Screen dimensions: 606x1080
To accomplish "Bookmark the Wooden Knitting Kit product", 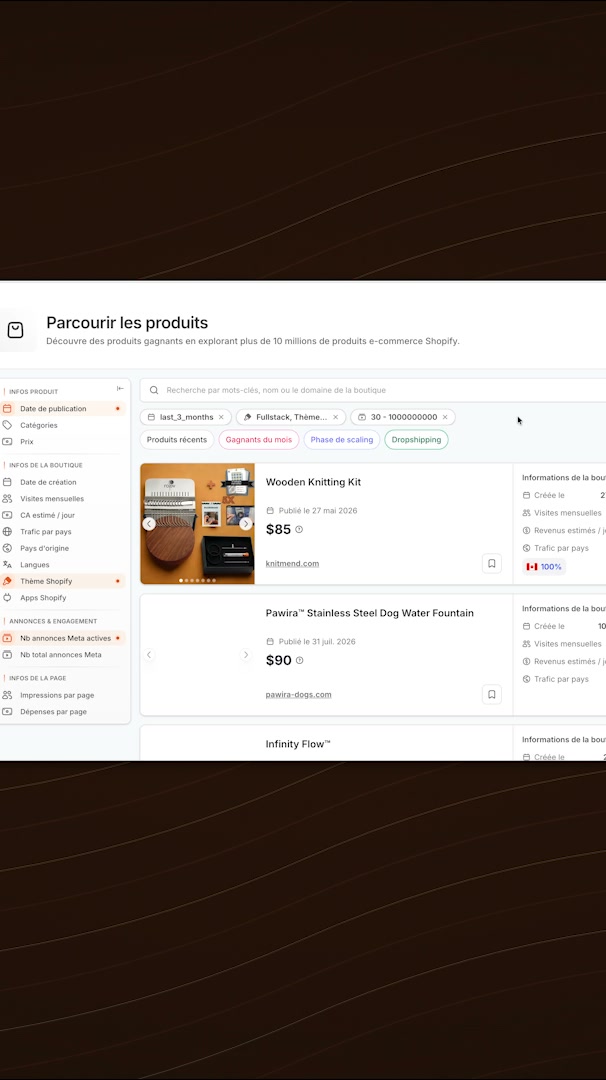I will tap(492, 563).
